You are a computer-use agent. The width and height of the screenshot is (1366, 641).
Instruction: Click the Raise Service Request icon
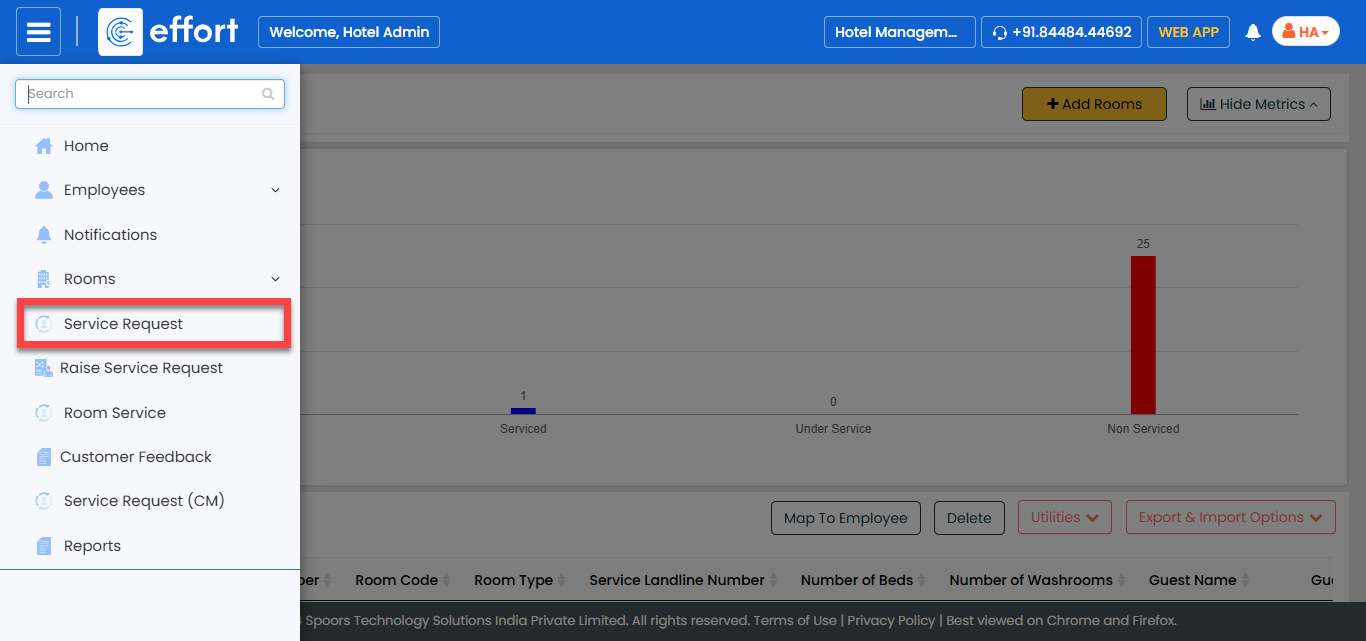tap(44, 368)
